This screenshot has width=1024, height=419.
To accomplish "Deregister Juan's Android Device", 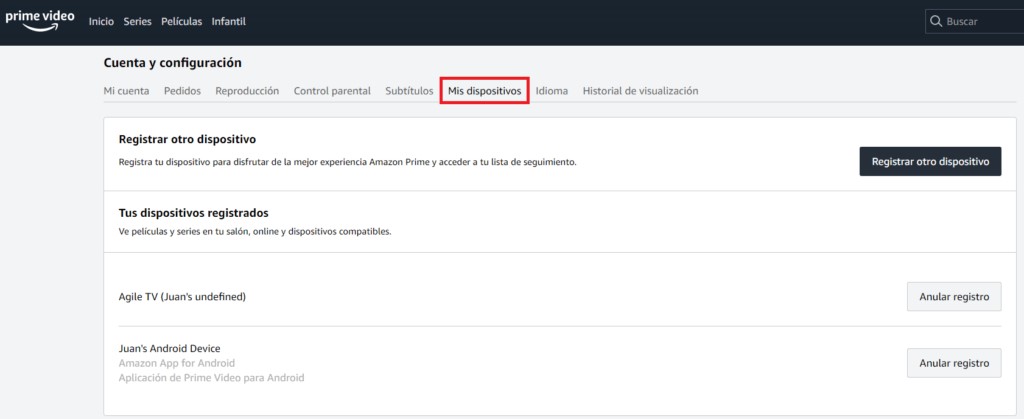I will [953, 363].
